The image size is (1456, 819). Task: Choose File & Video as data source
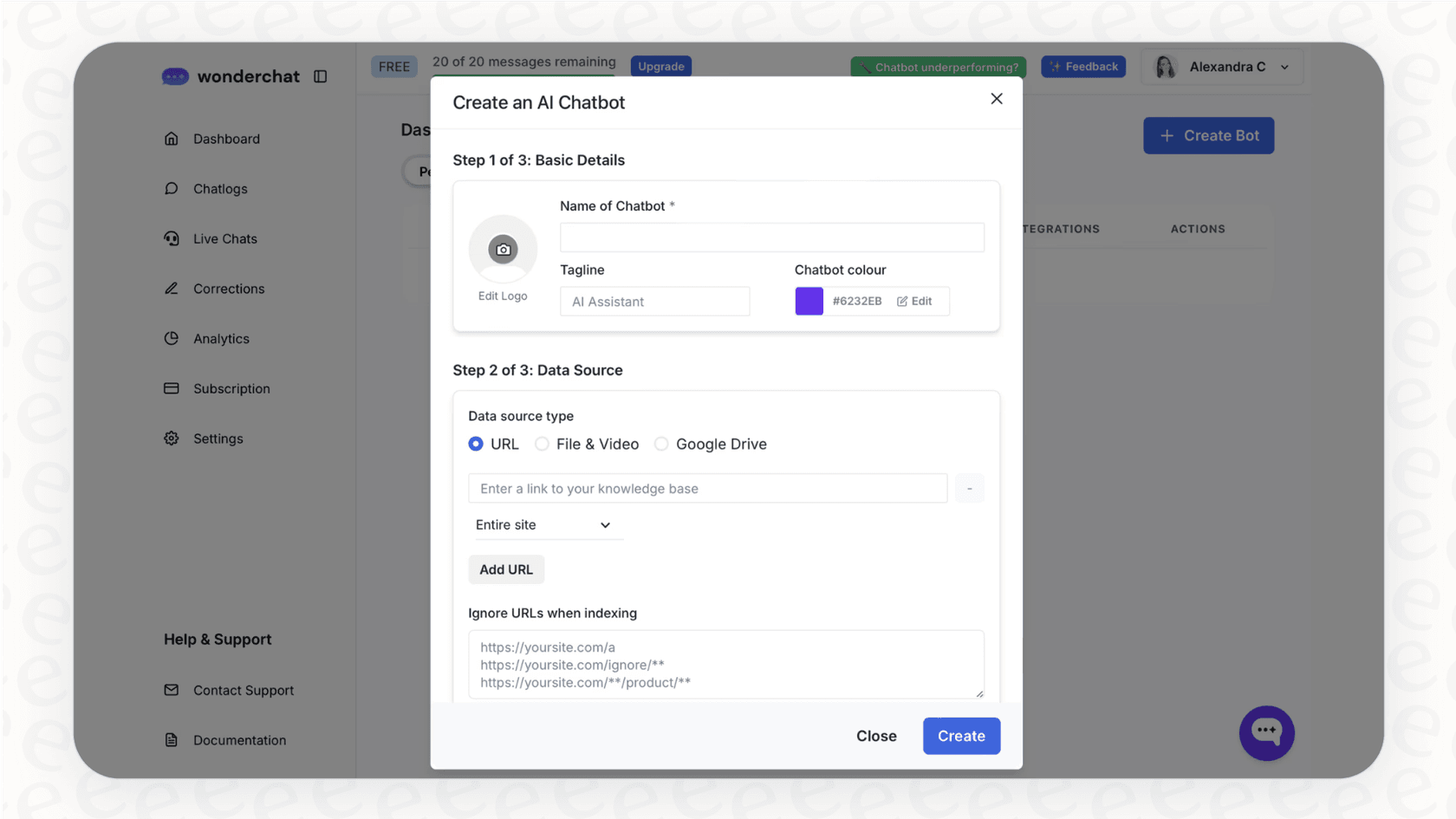[x=542, y=443]
